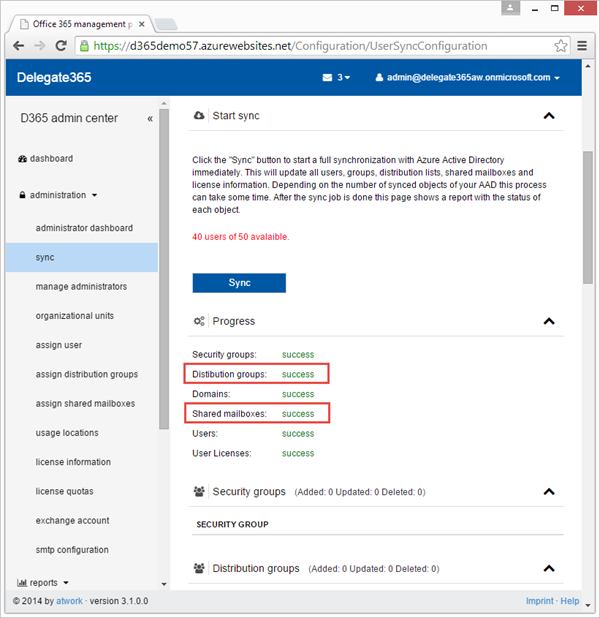The width and height of the screenshot is (600, 618).
Task: Reload the page with the refresh icon
Action: [x=61, y=46]
